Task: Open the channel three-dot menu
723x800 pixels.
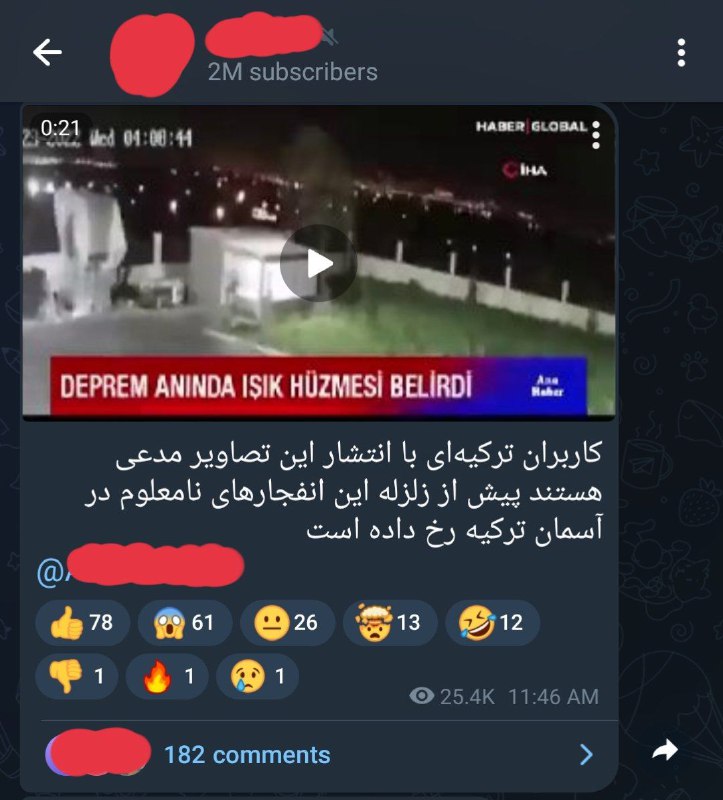Action: (681, 53)
